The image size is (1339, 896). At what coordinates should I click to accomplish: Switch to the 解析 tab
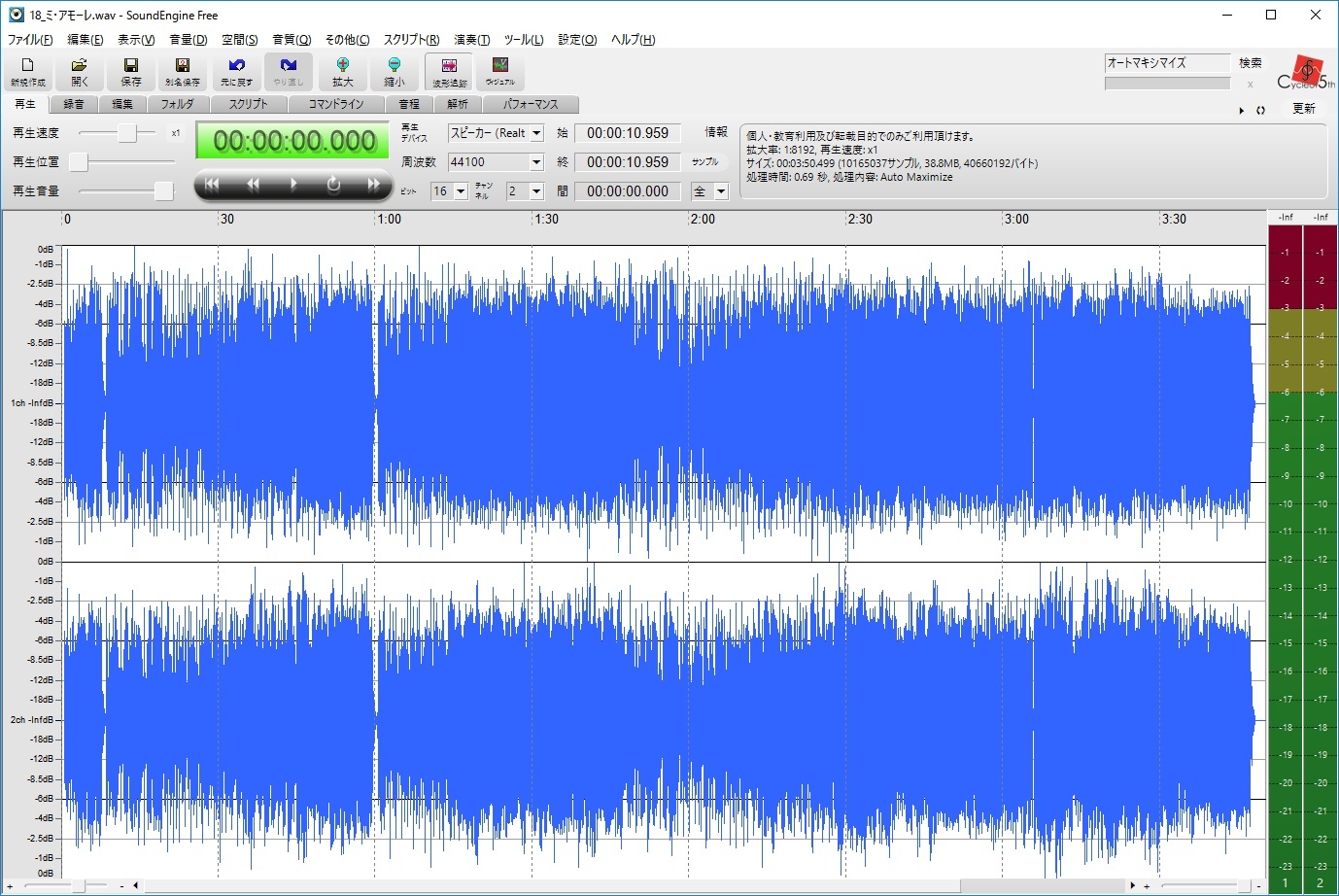click(x=458, y=104)
